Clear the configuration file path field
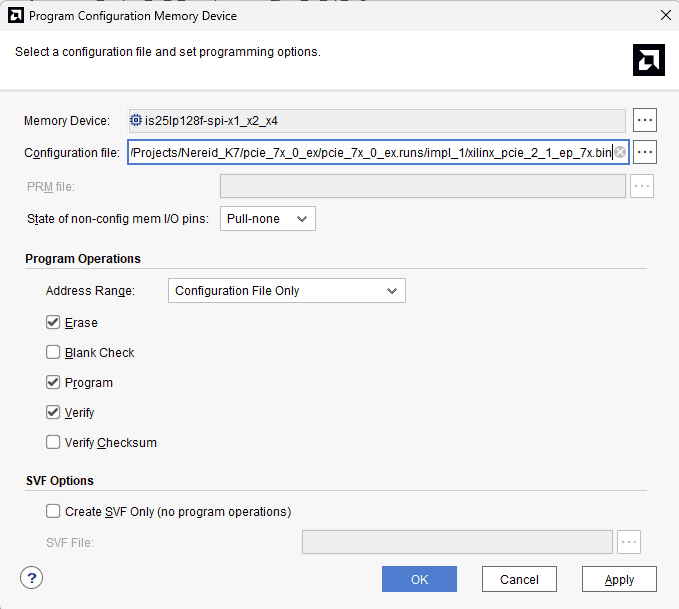Screen dimensions: 679x609 pyautogui.click(x=620, y=153)
